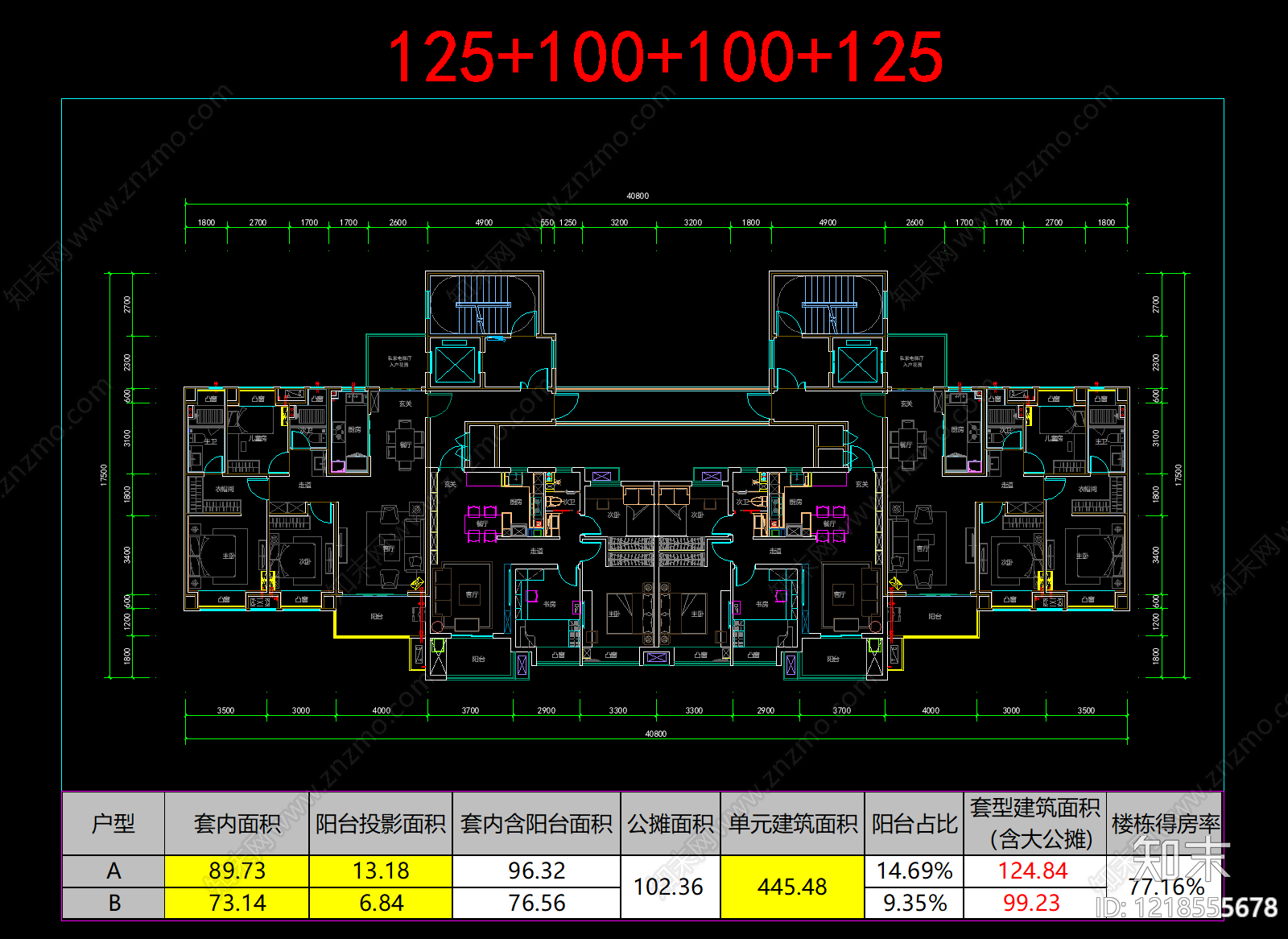Click the efficiency rate 77.16%
The width and height of the screenshot is (1288, 939).
pos(1166,887)
